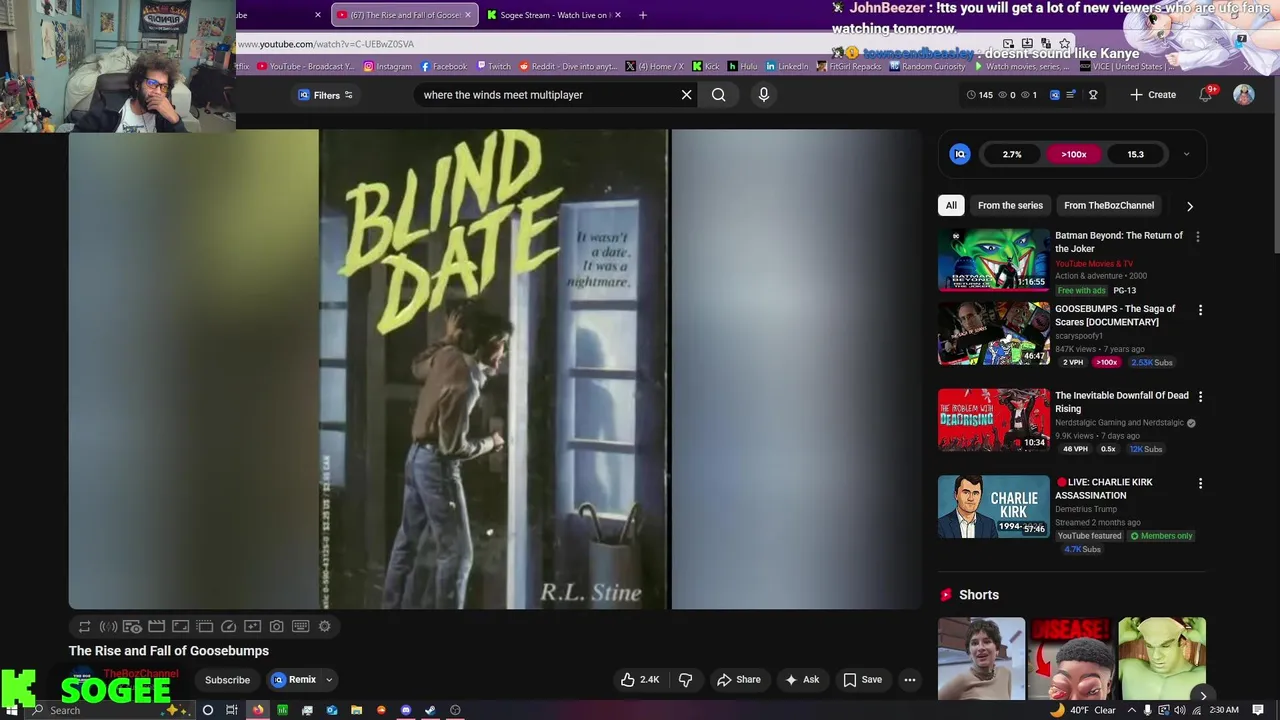
Task: Open the Hulu bookmark
Action: [742, 66]
